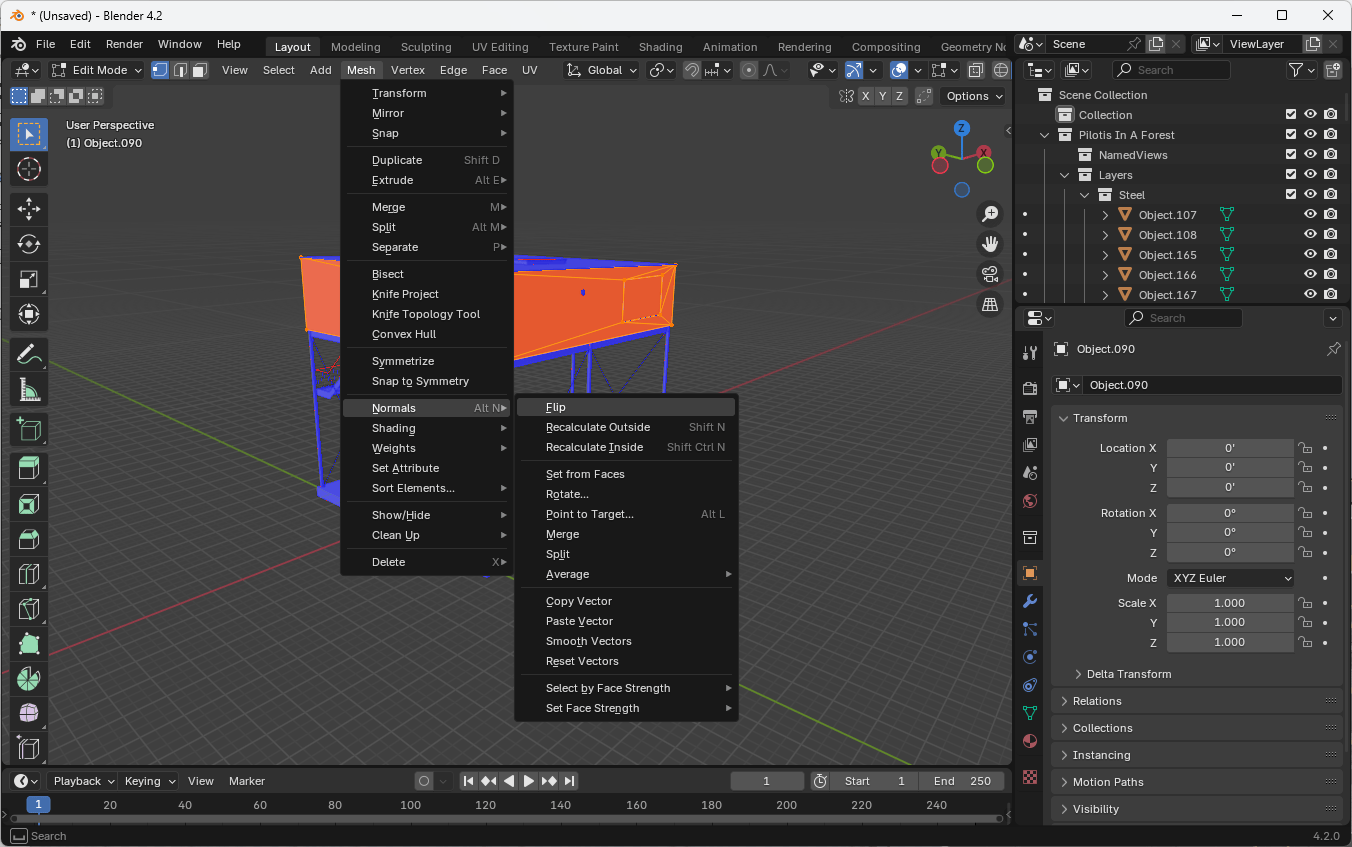Viewport: 1352px width, 847px height.
Task: Open the Edit Mode dropdown
Action: (96, 70)
